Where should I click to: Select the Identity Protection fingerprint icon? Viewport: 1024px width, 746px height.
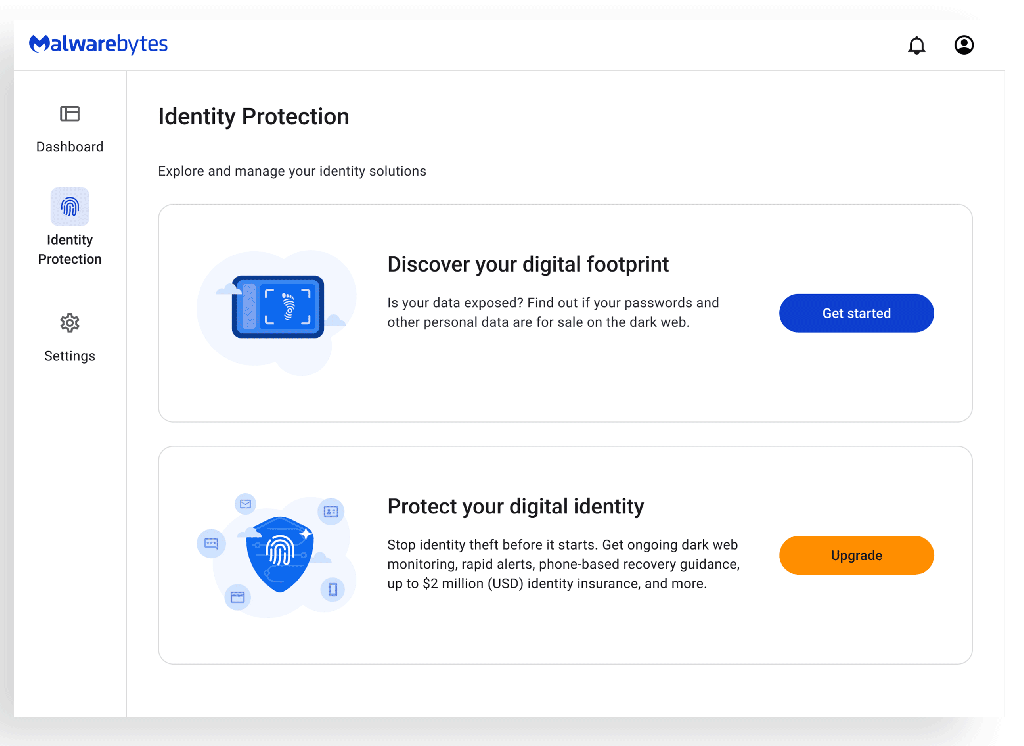click(x=70, y=206)
